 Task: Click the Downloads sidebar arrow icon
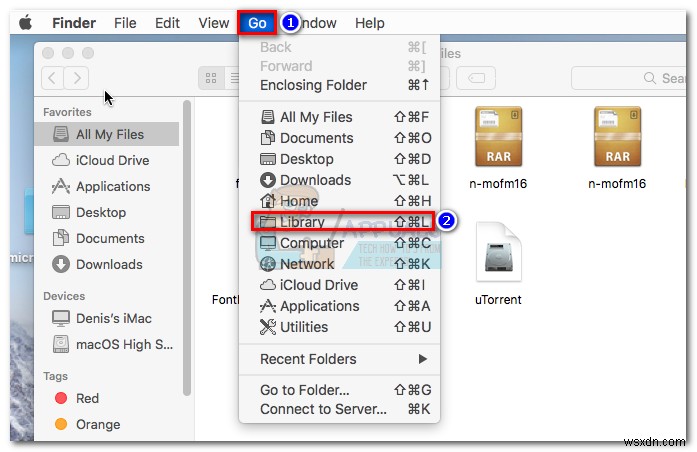tap(61, 264)
